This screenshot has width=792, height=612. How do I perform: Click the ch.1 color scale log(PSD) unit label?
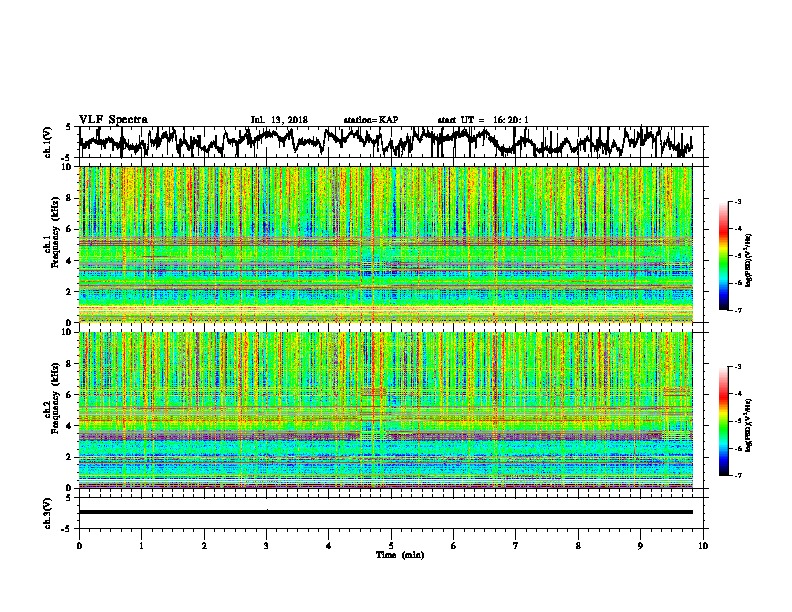tap(750, 261)
